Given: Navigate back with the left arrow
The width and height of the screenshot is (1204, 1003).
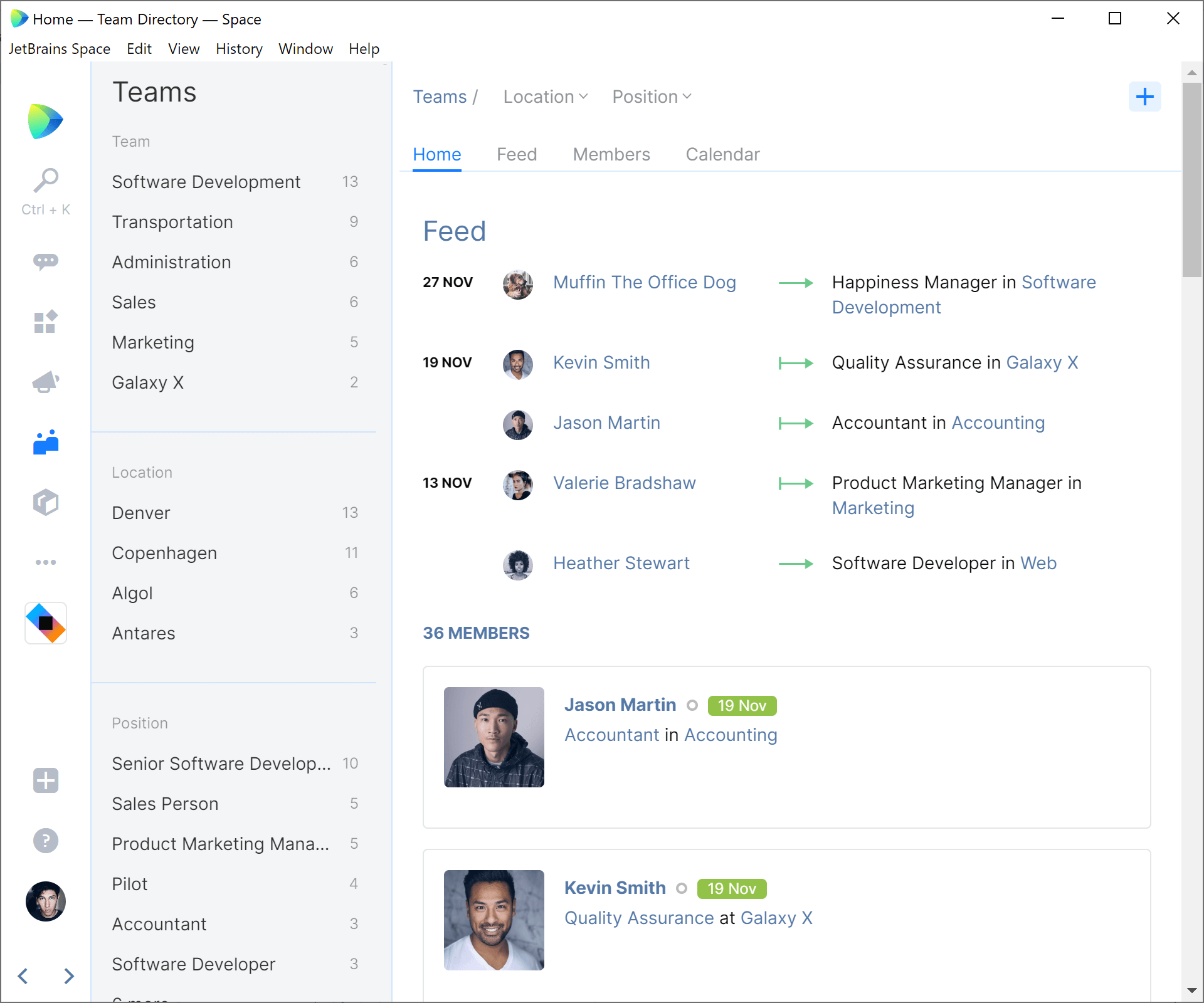Looking at the screenshot, I should [23, 976].
